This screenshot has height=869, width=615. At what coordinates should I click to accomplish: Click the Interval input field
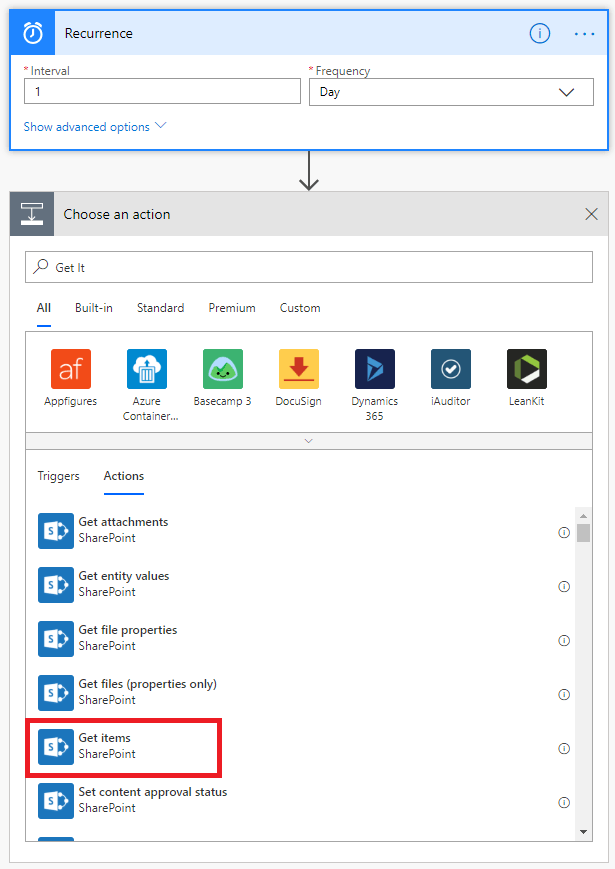pyautogui.click(x=162, y=91)
